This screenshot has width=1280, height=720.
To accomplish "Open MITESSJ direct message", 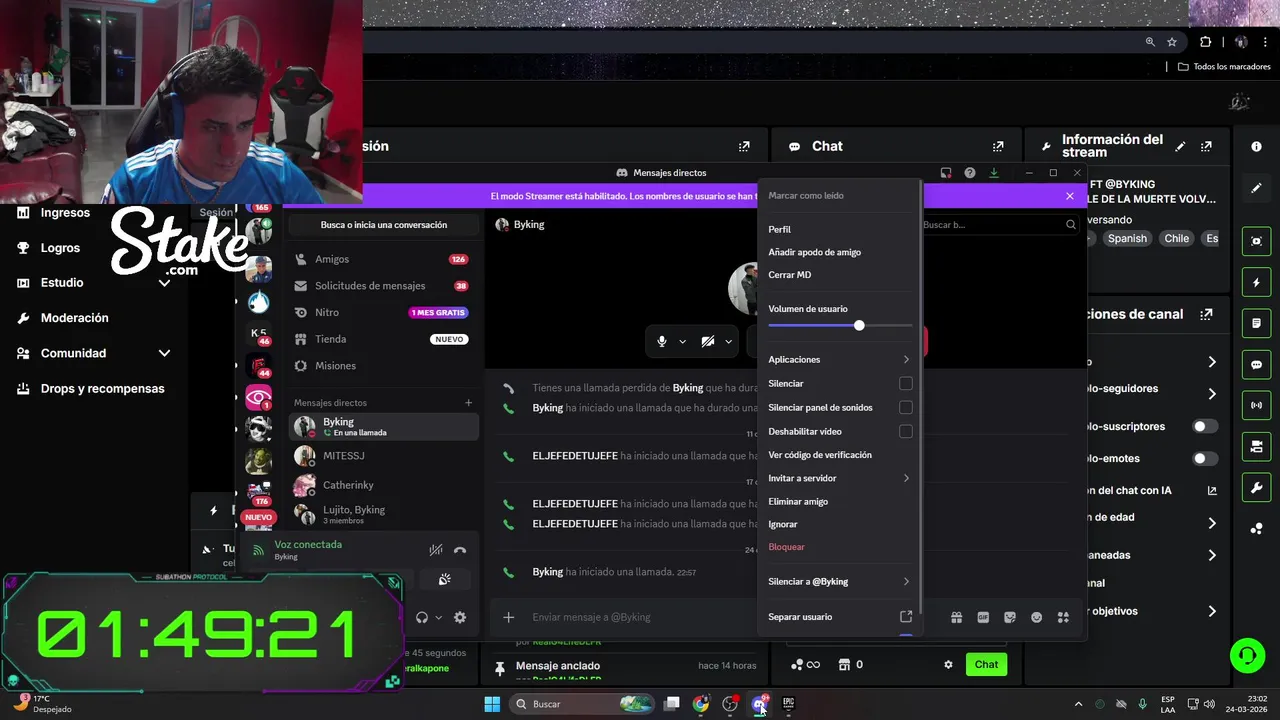I will (384, 456).
